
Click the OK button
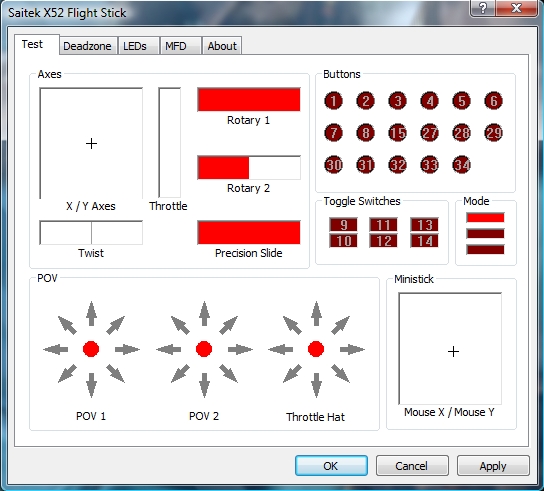(331, 466)
